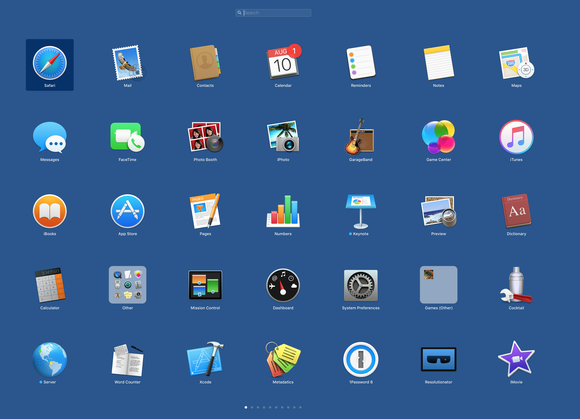Launch the Mail app
The image size is (580, 419).
pos(128,63)
